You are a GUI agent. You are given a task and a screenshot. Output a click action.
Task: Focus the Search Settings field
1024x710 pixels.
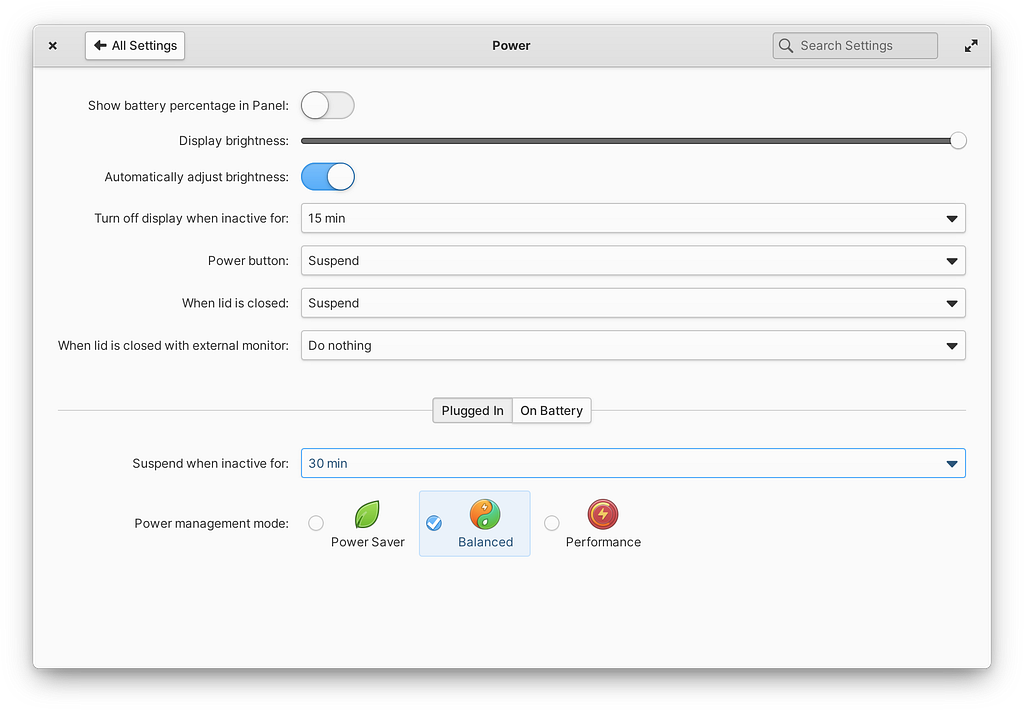tap(855, 46)
